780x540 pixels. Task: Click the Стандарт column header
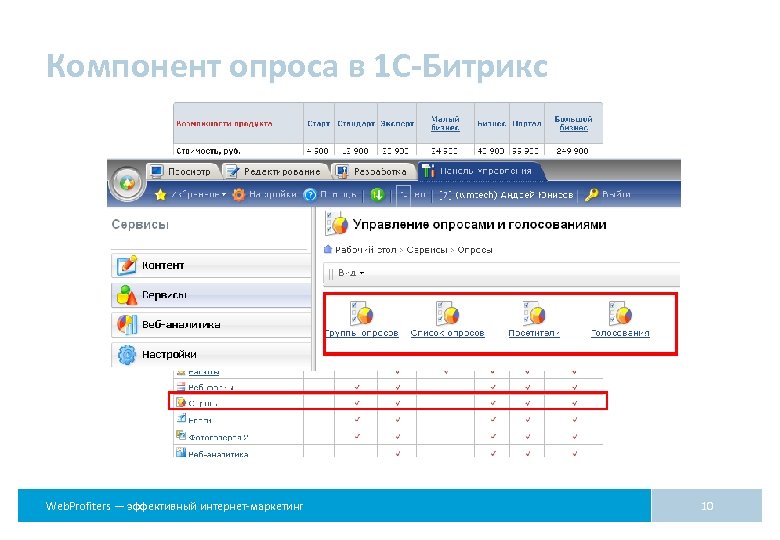356,123
